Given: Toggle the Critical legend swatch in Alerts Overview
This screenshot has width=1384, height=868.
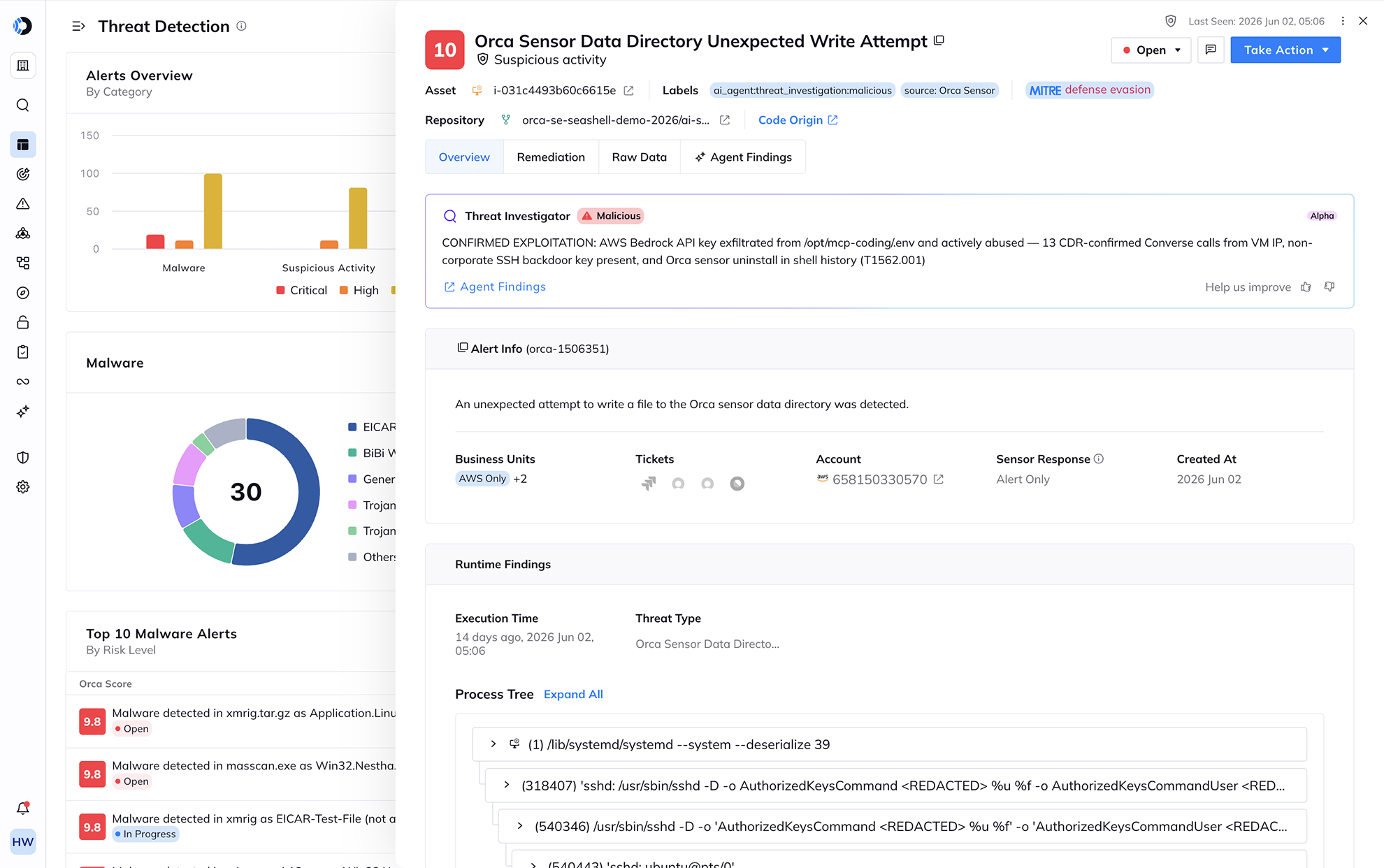Looking at the screenshot, I should [x=280, y=290].
